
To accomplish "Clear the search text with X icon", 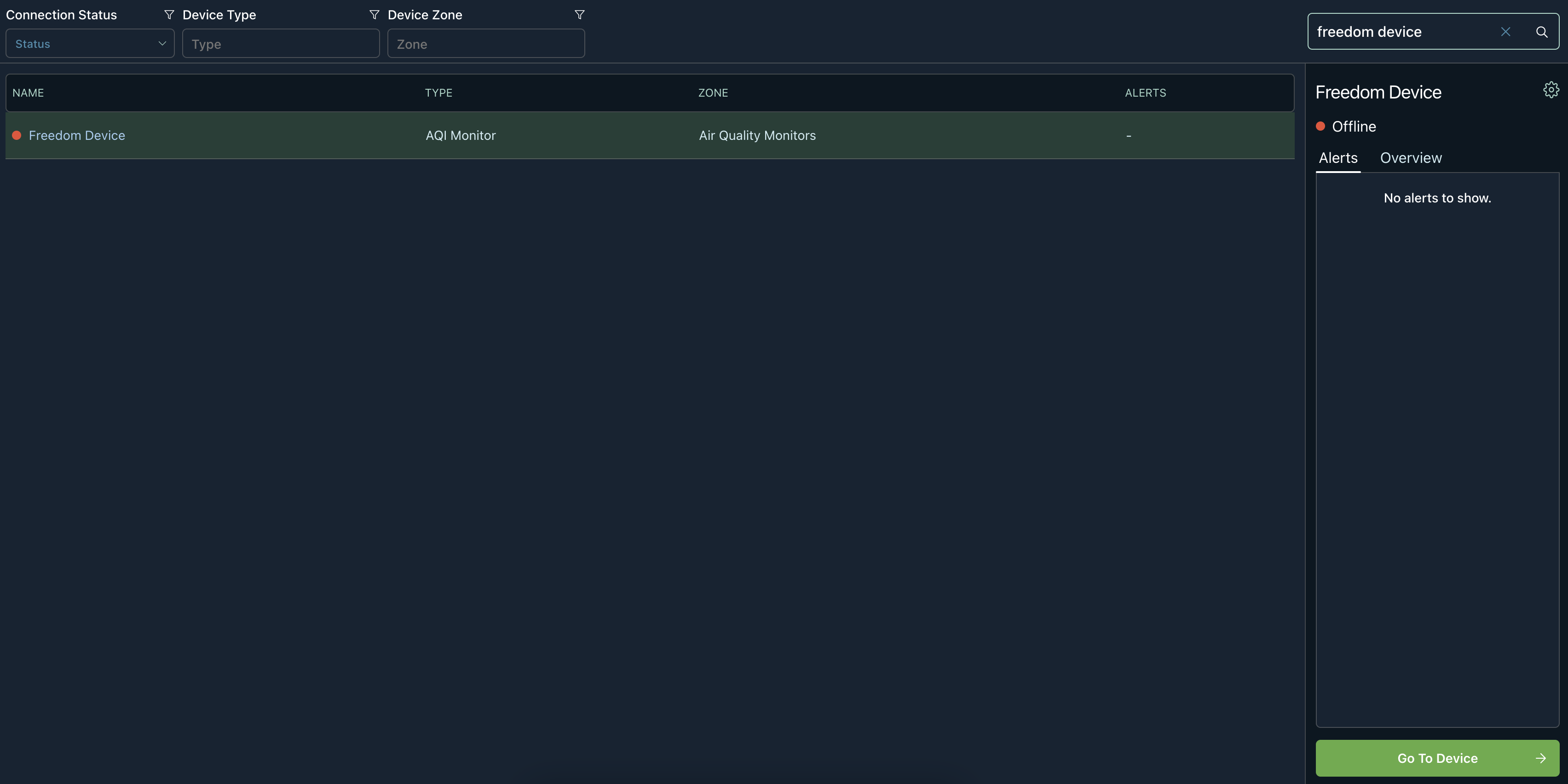I will click(1505, 32).
